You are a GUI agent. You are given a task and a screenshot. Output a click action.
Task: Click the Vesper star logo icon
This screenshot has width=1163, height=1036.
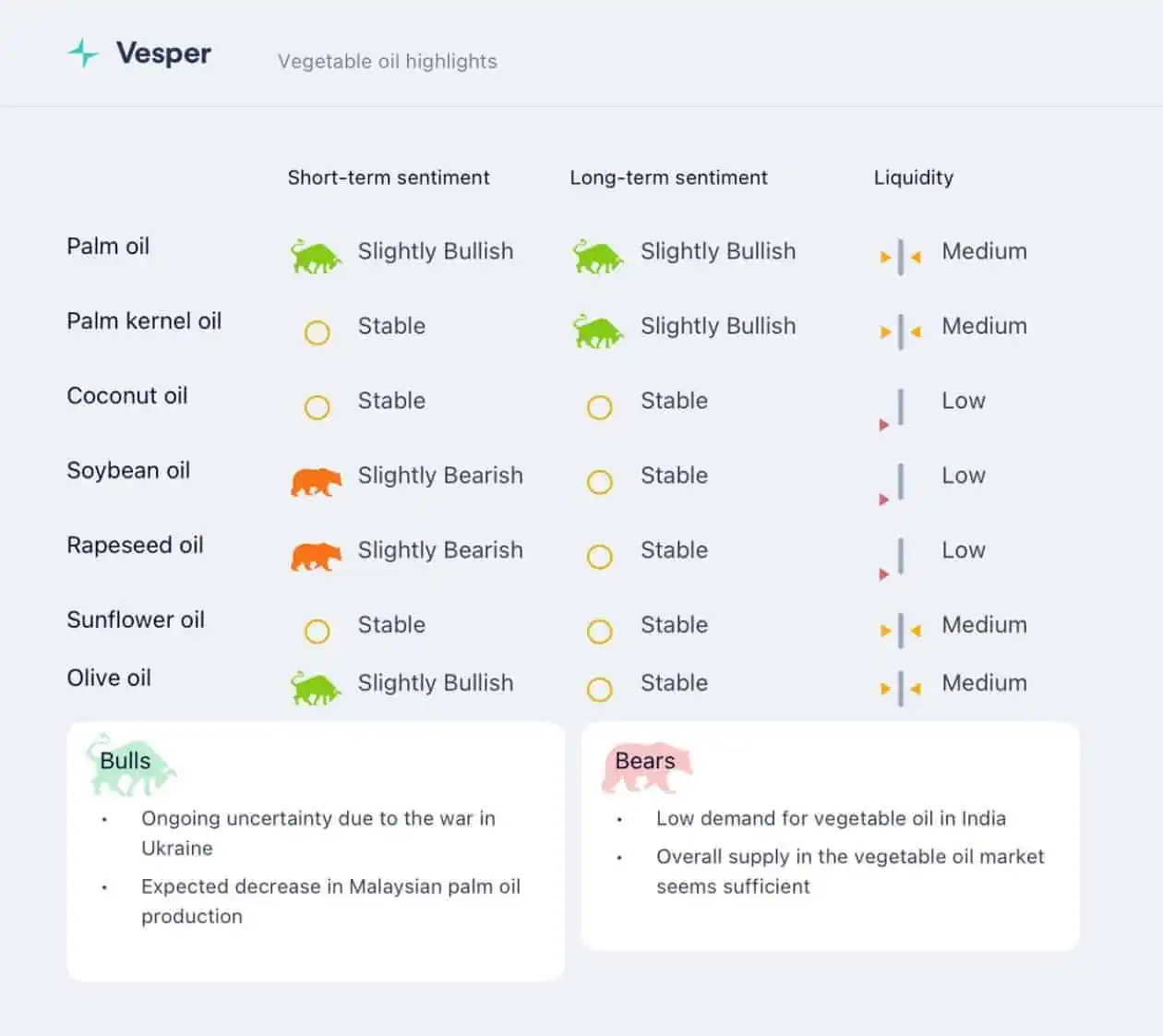(x=83, y=54)
